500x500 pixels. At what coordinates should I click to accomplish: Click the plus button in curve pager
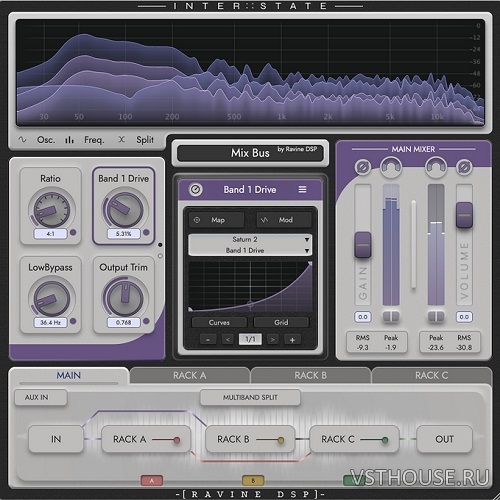pyautogui.click(x=292, y=340)
